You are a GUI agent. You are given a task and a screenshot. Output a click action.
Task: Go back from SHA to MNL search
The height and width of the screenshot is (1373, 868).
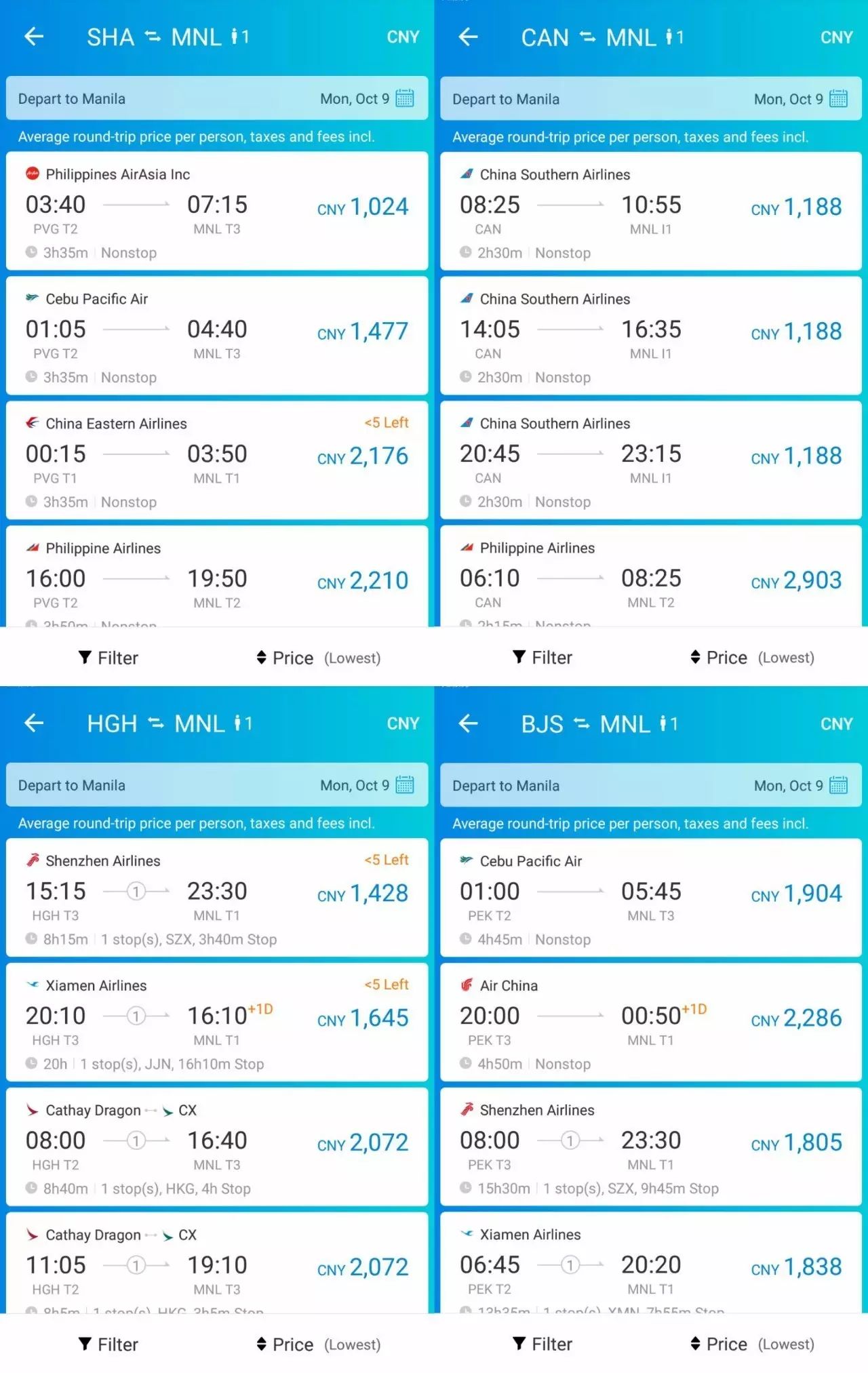tap(34, 37)
